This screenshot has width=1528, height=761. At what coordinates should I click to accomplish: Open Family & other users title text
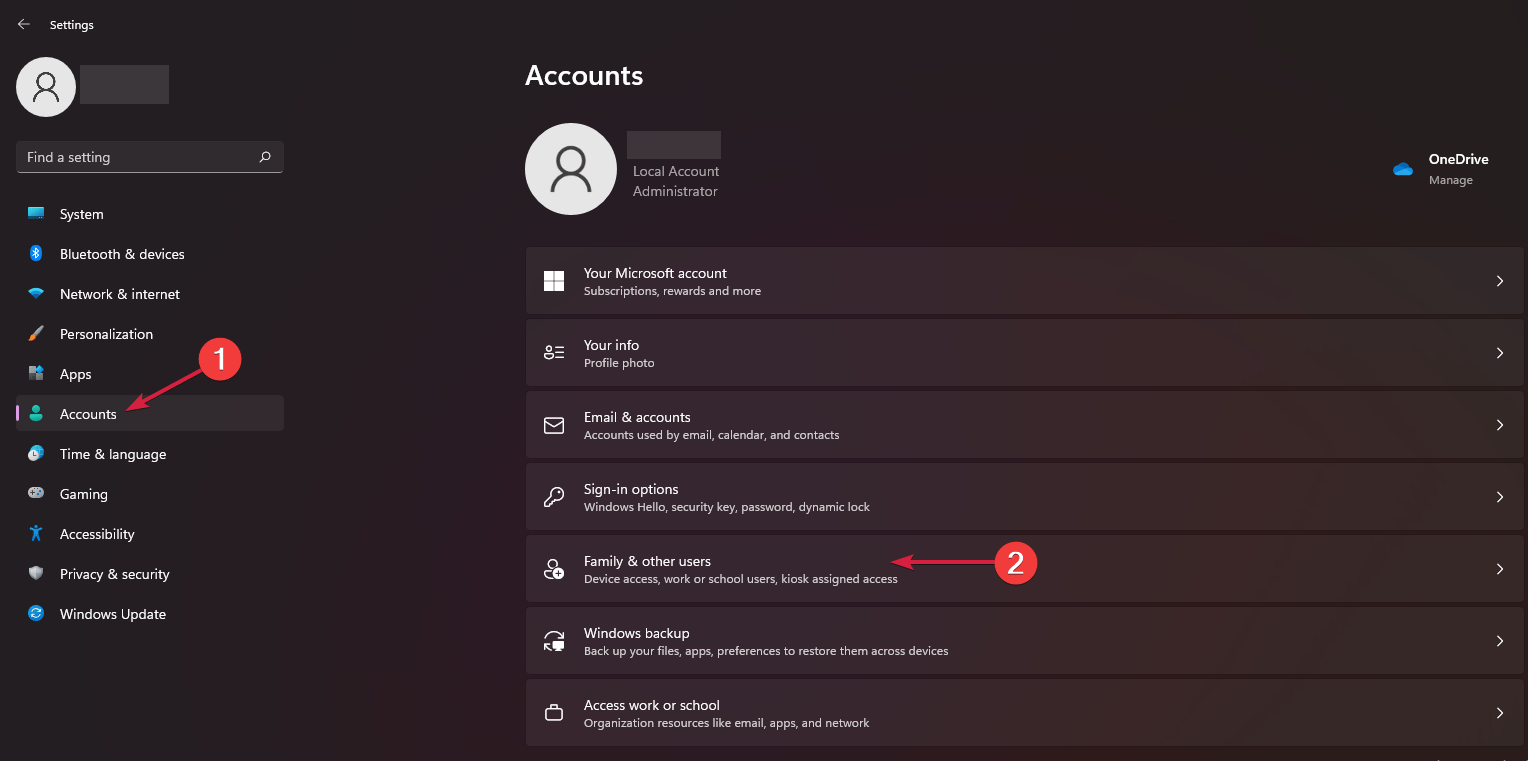[647, 561]
